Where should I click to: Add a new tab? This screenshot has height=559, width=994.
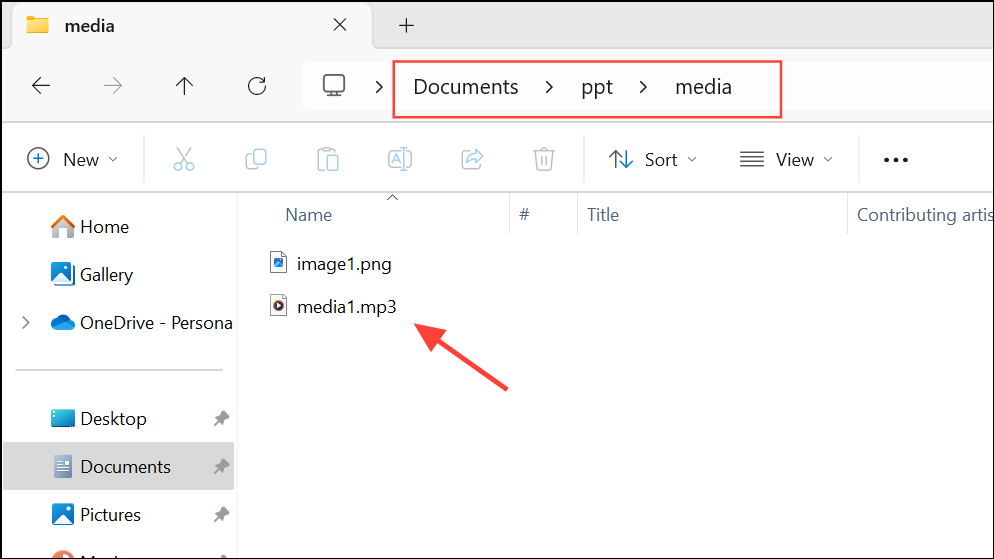[406, 26]
